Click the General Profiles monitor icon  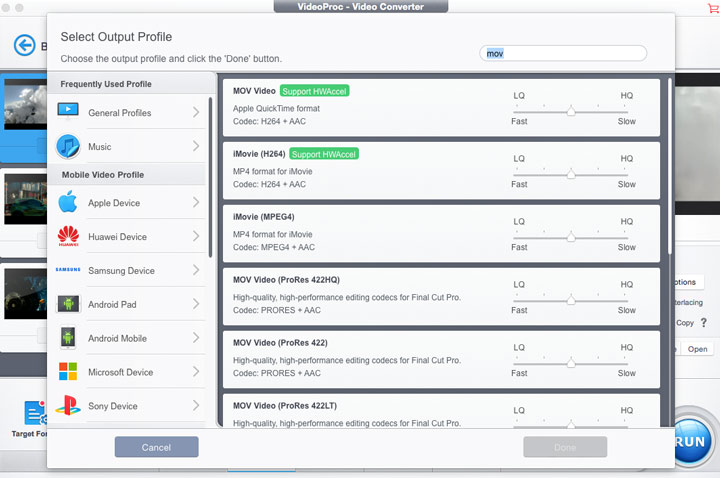pyautogui.click(x=68, y=112)
